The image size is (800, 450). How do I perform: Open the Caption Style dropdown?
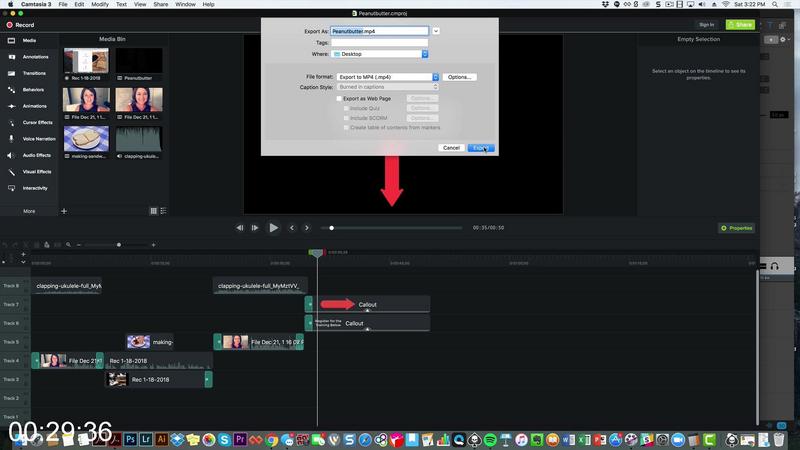click(387, 87)
